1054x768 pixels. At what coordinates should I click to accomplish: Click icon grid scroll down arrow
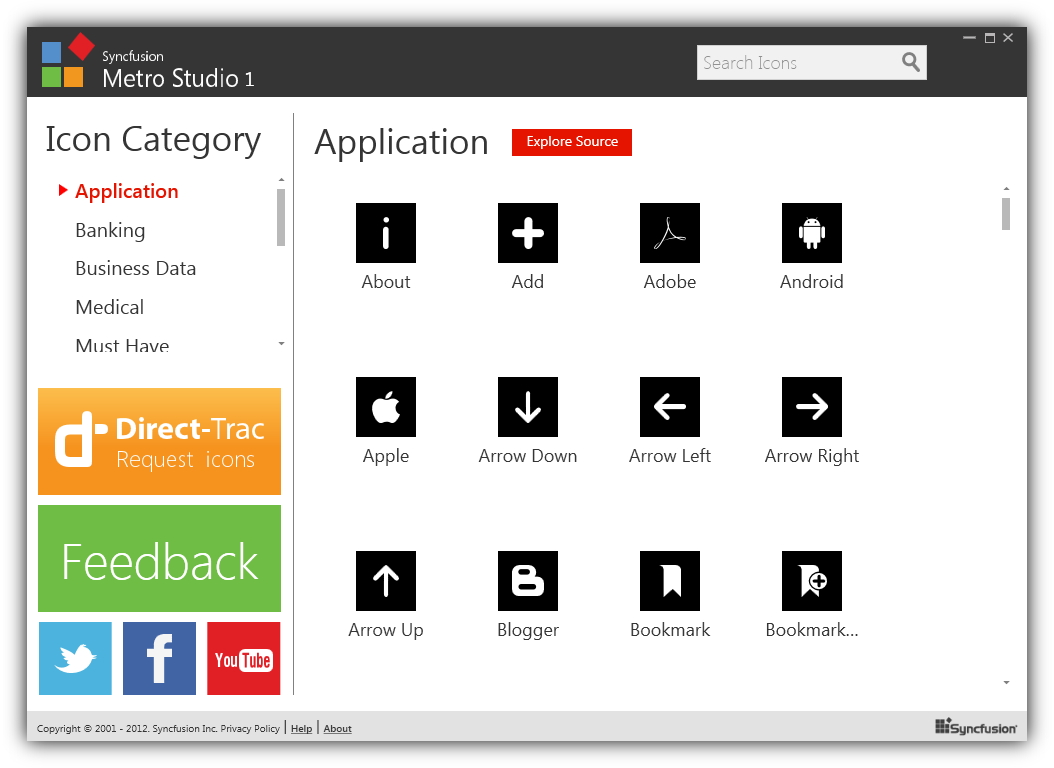(1006, 683)
